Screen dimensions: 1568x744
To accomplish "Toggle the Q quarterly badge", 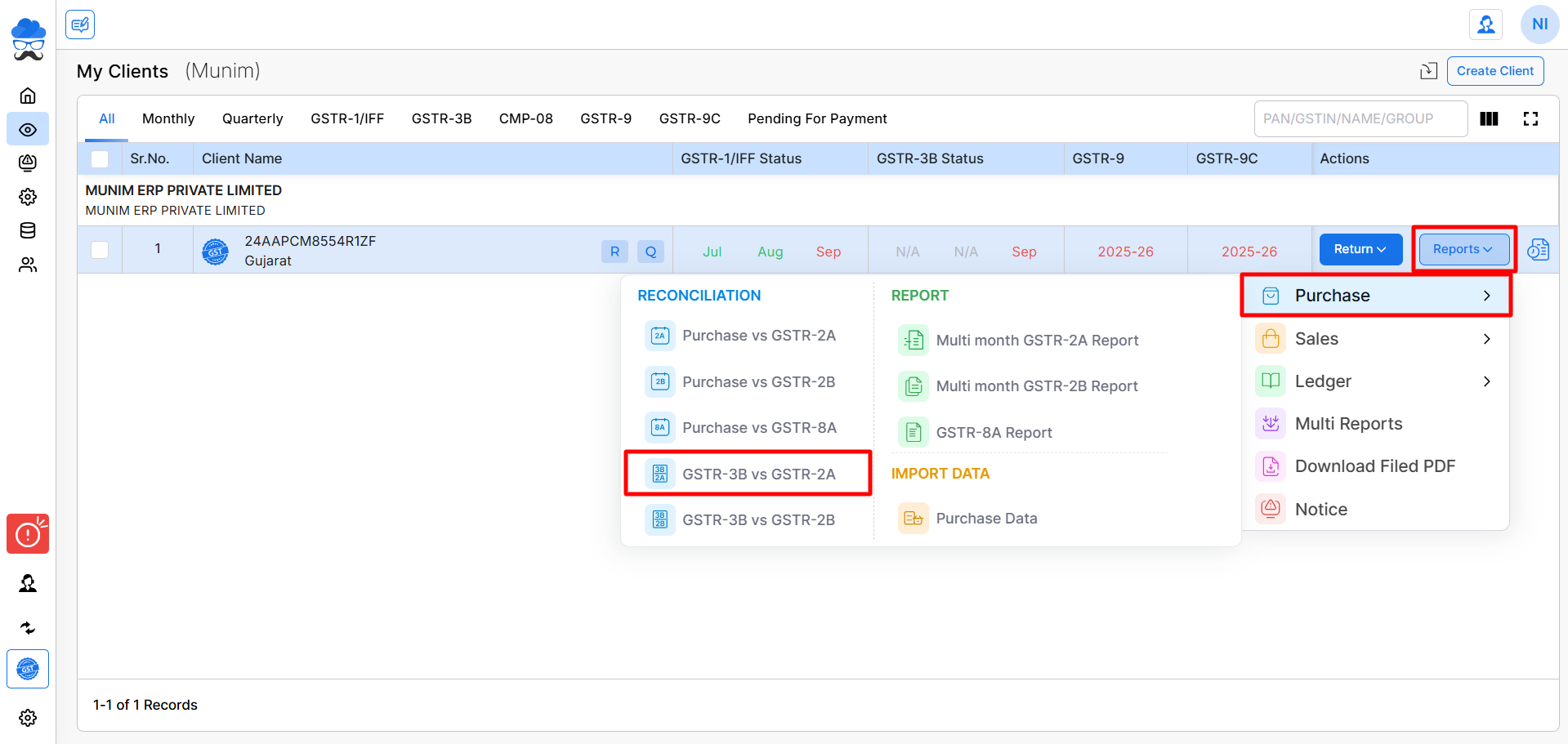I will pos(650,252).
